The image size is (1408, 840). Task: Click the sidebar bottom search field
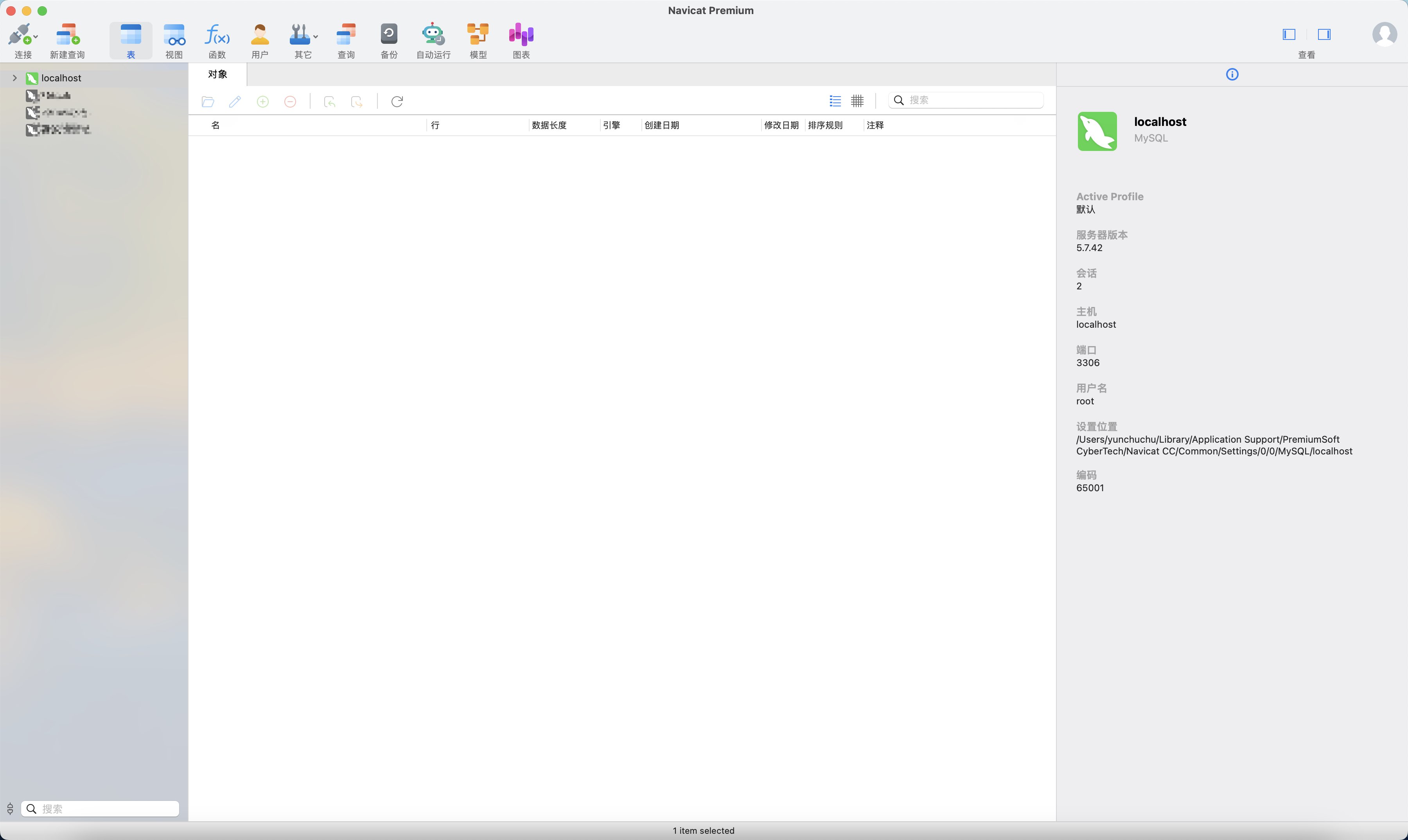click(x=100, y=809)
